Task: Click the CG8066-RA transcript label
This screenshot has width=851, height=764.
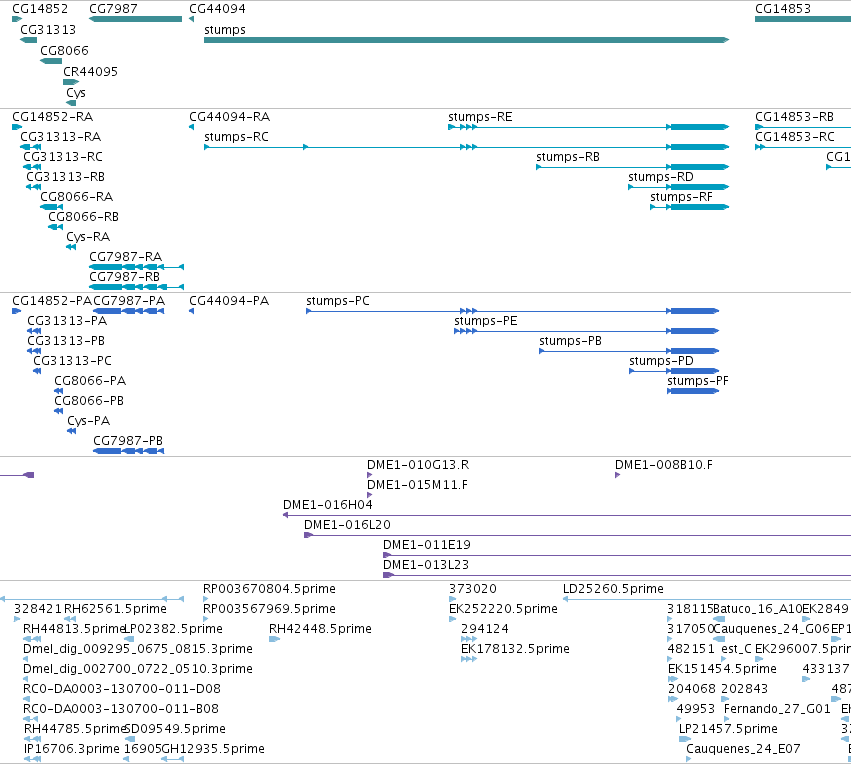Action: [x=77, y=196]
